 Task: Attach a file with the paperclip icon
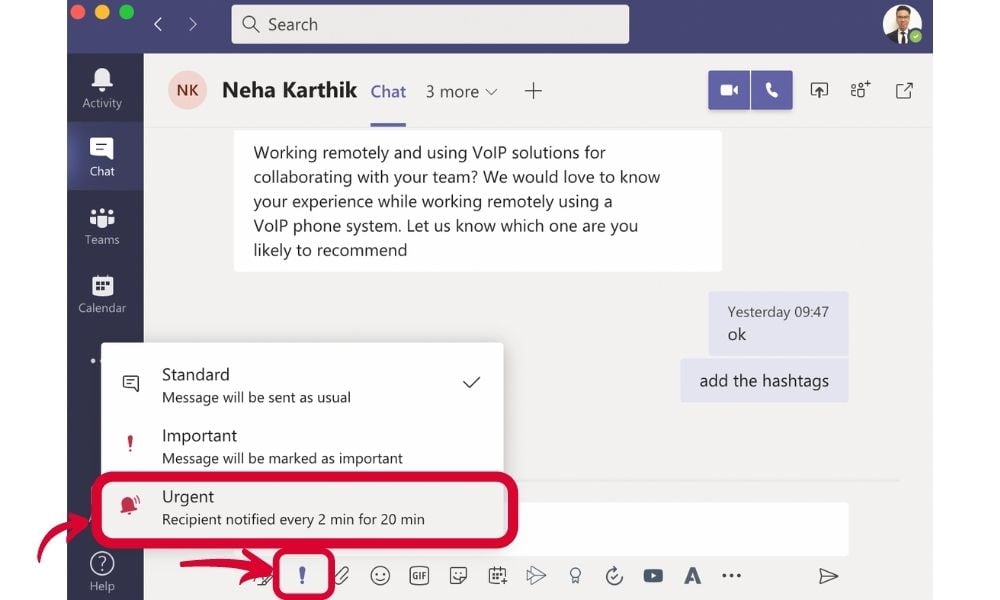tap(341, 575)
